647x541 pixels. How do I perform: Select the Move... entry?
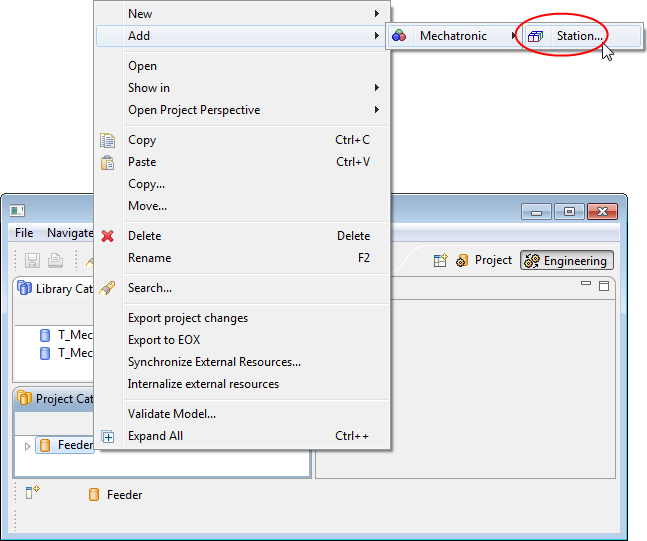[243, 206]
